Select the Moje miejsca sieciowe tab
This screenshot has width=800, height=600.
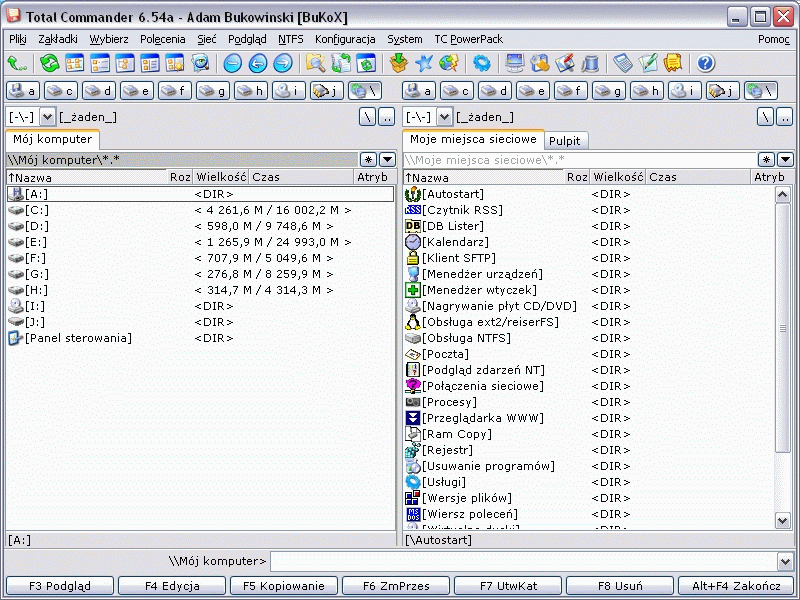tap(473, 139)
